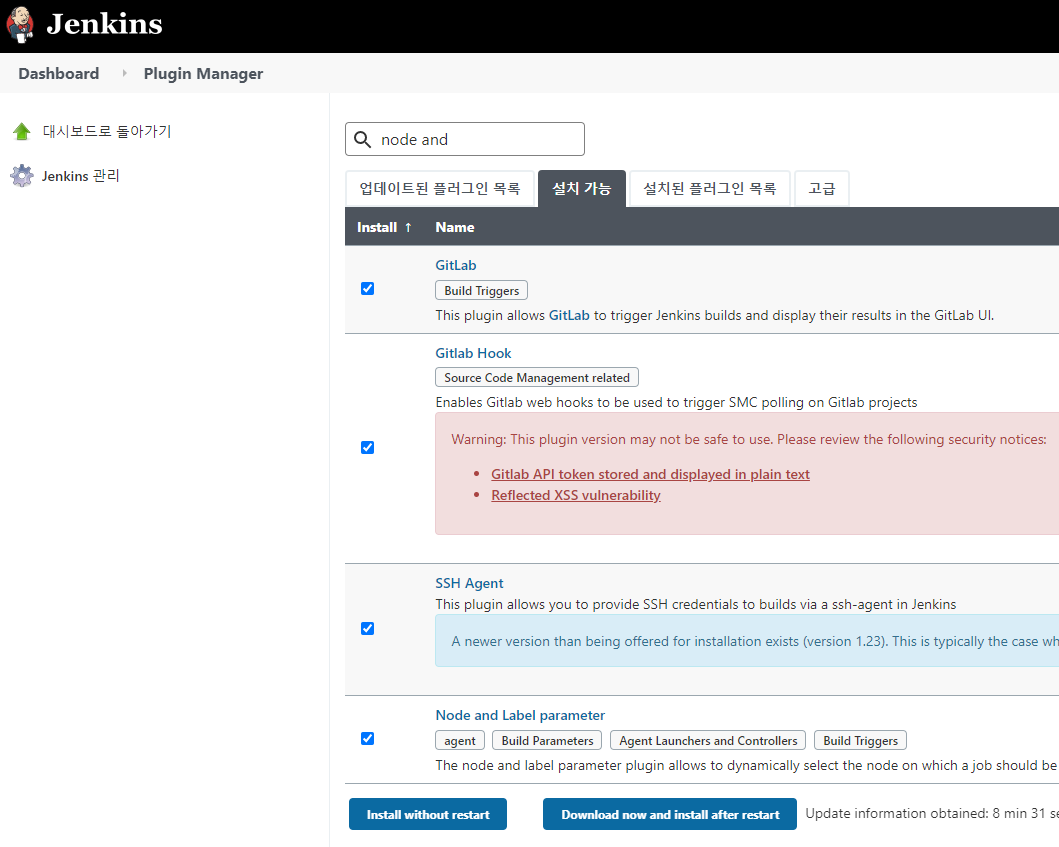Open the 업데이트된 플러그인 목록 tab
The image size is (1059, 847).
point(440,188)
